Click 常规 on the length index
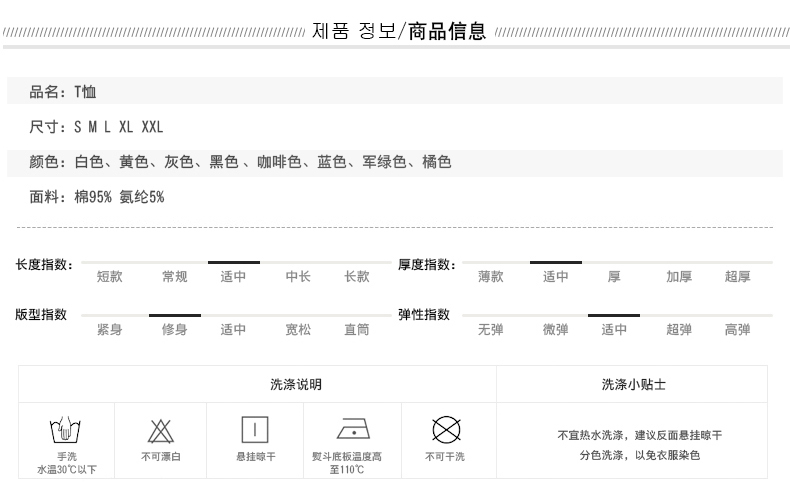Image resolution: width=790 pixels, height=484 pixels. point(174,276)
